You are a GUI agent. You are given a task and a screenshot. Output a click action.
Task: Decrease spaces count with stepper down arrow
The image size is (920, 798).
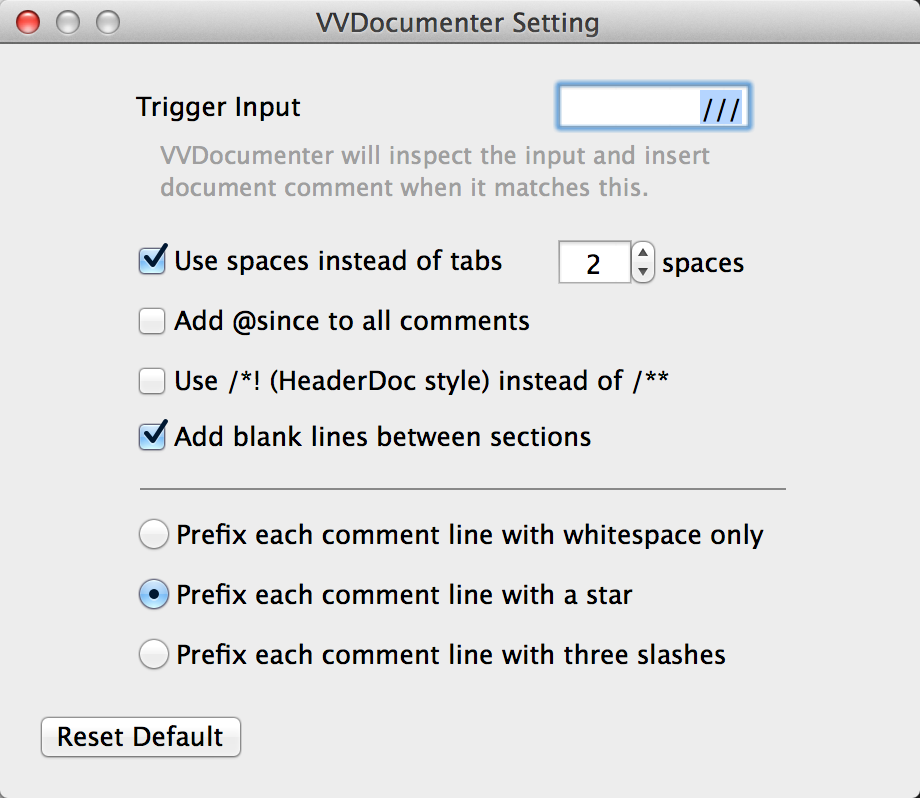tap(643, 272)
